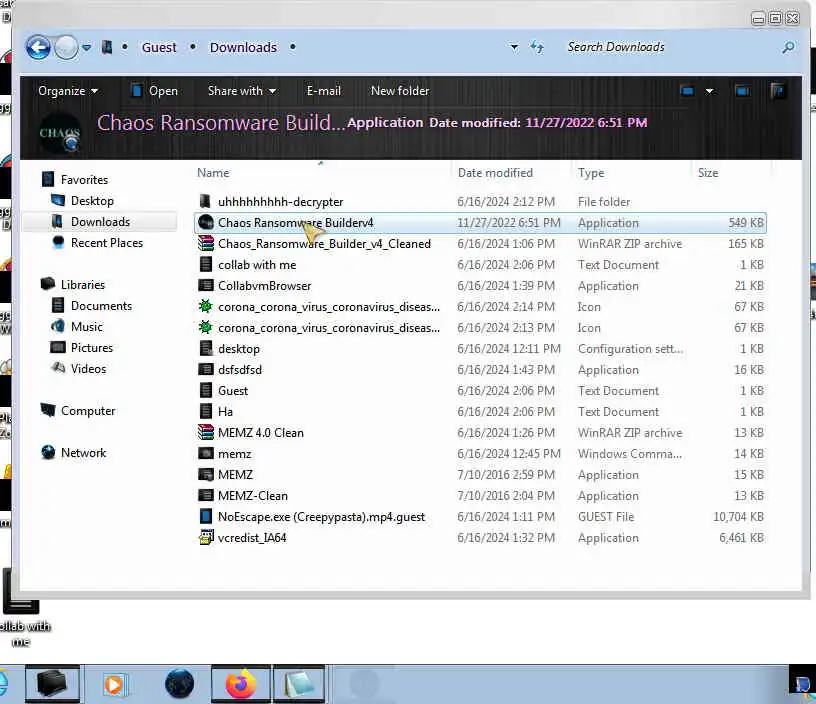Open the Help icon in the toolbar
The width and height of the screenshot is (816, 704).
pos(778,91)
